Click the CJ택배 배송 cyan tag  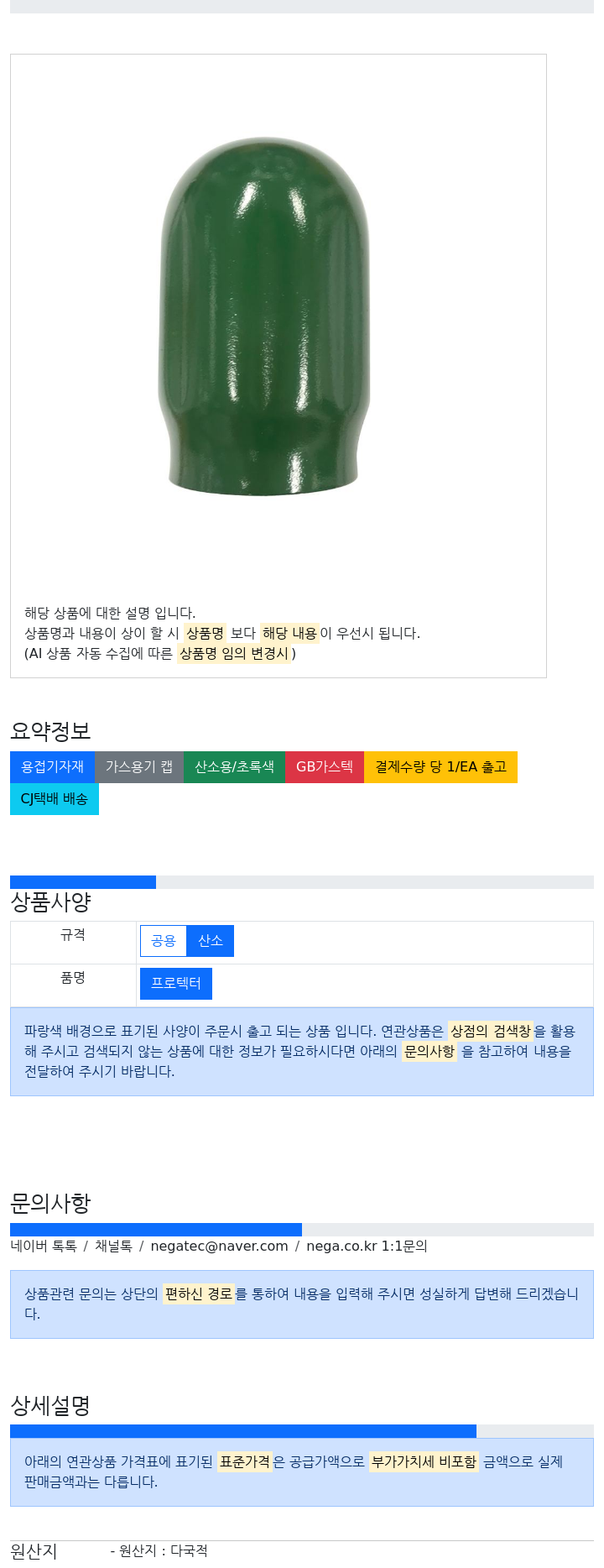(55, 799)
